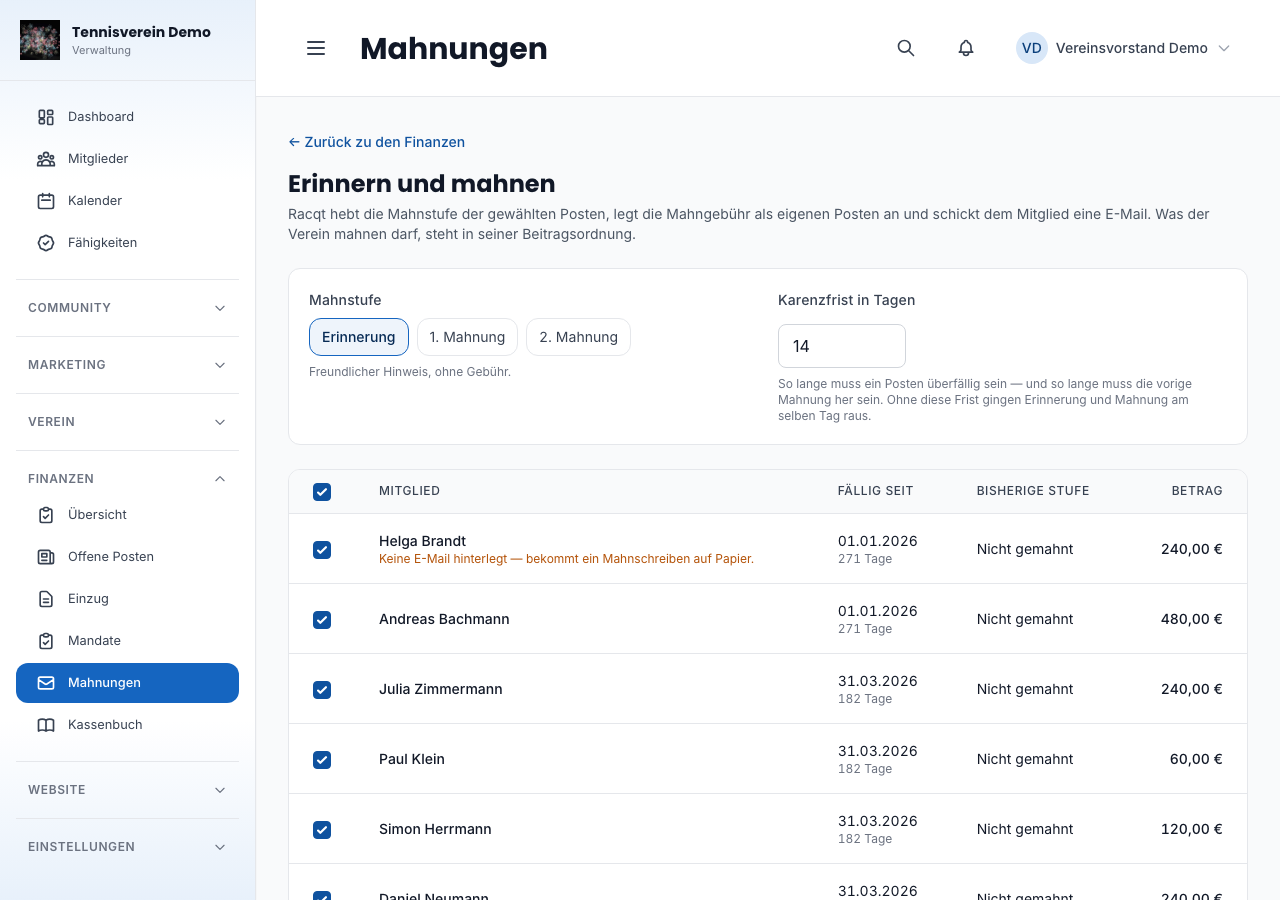Click the Mahnungen envelope icon
The height and width of the screenshot is (900, 1280).
(46, 683)
